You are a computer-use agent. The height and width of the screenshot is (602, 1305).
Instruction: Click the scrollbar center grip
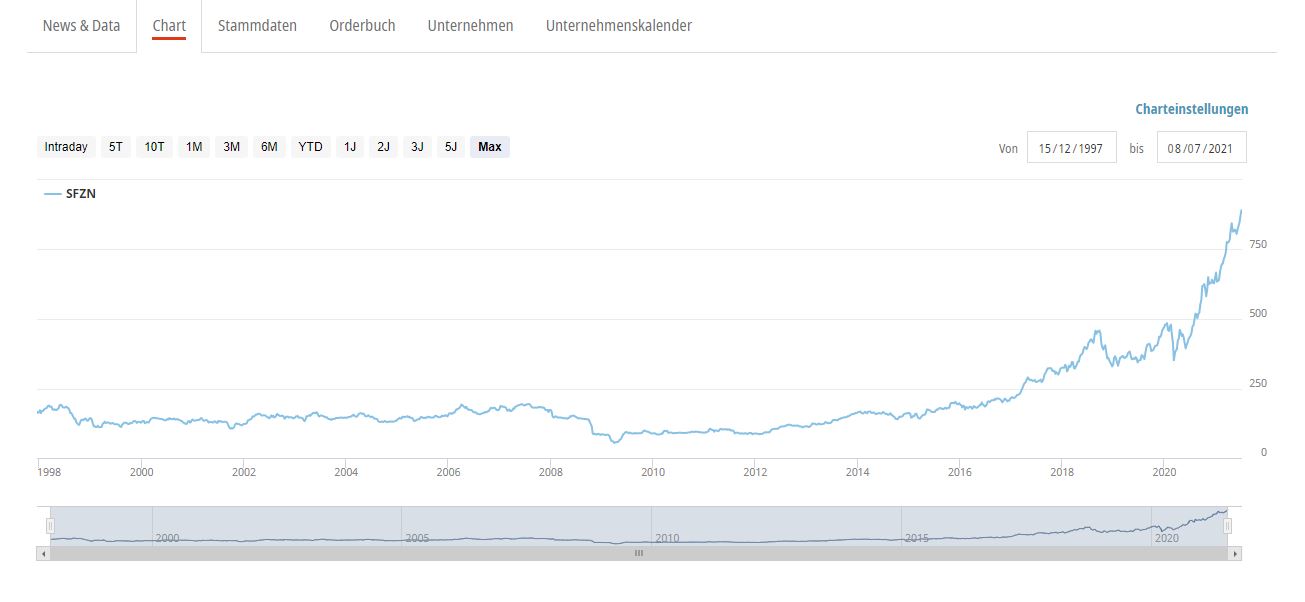639,553
